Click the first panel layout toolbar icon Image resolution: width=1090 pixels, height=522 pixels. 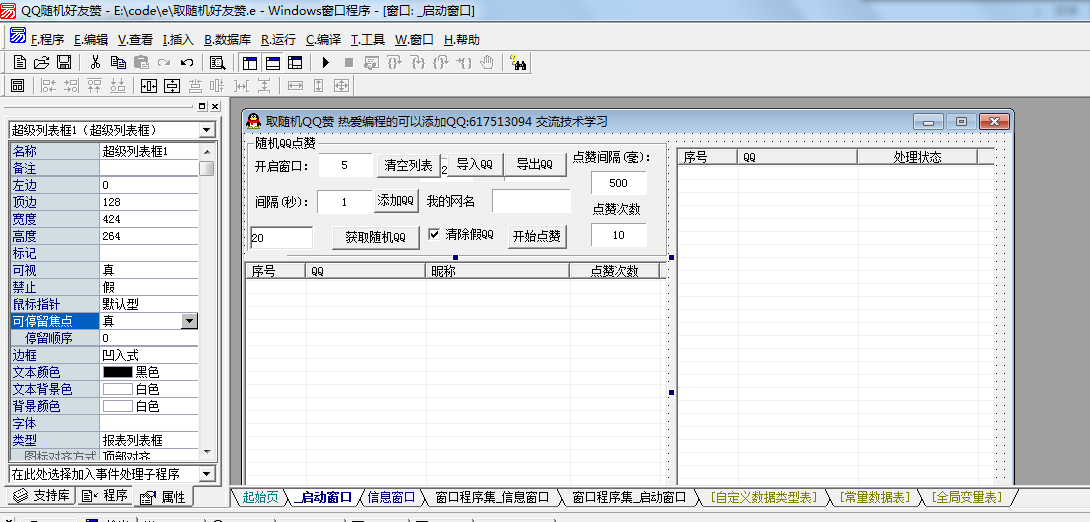click(250, 63)
